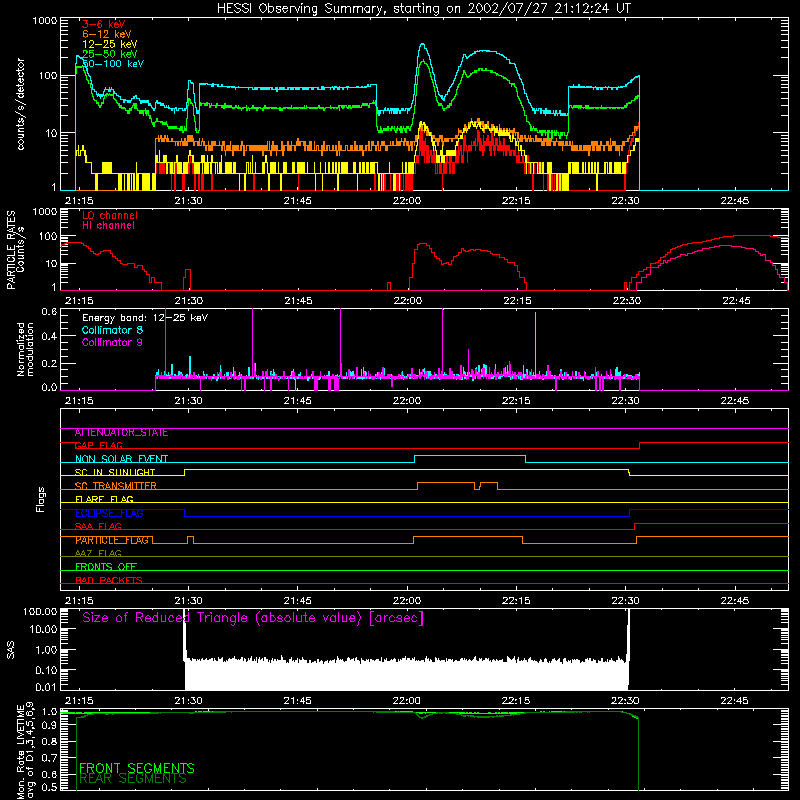Image resolution: width=800 pixels, height=800 pixels.
Task: Click the Normalized modulation axis label
Action: (25, 349)
